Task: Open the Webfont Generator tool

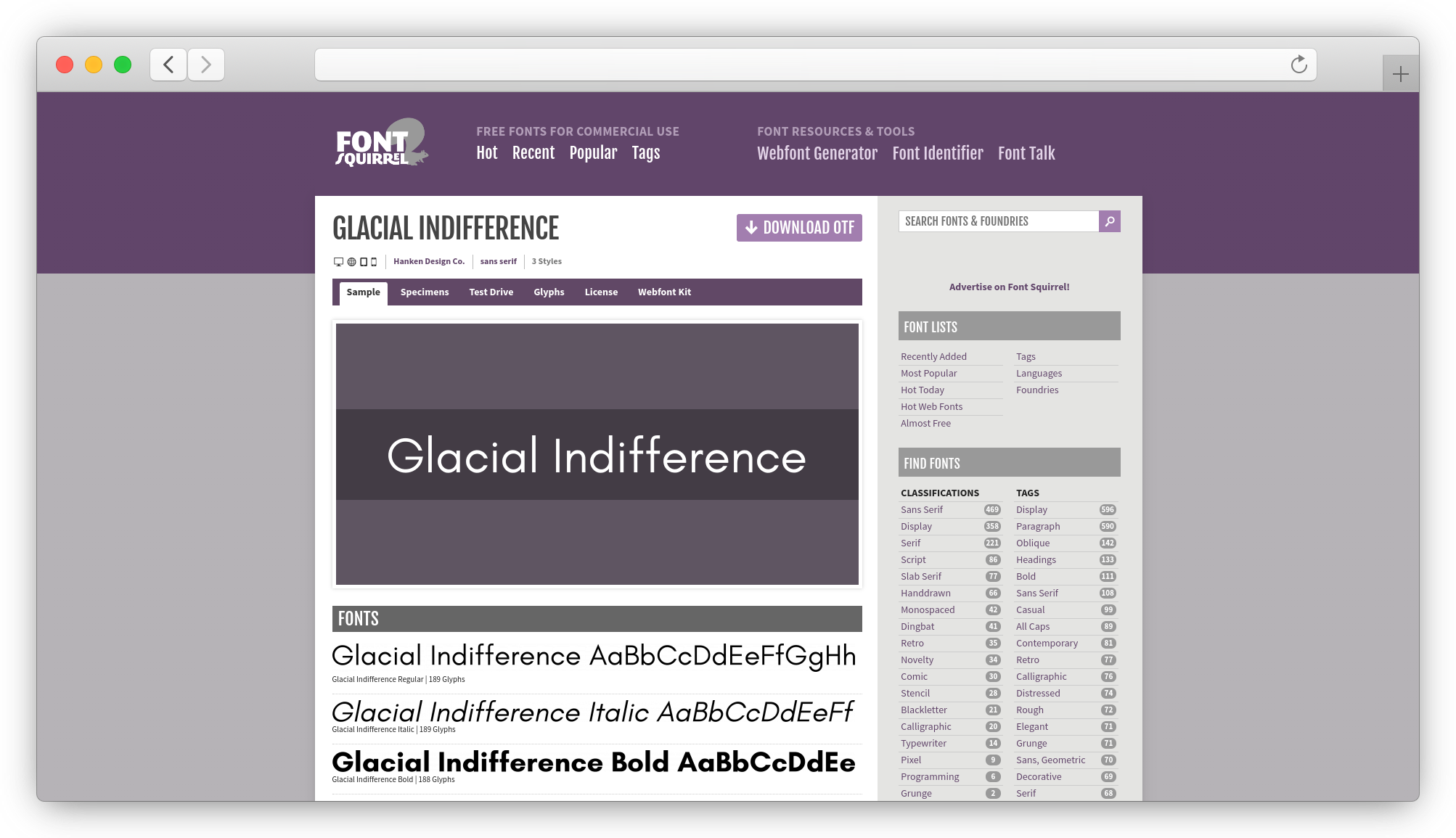Action: tap(817, 153)
